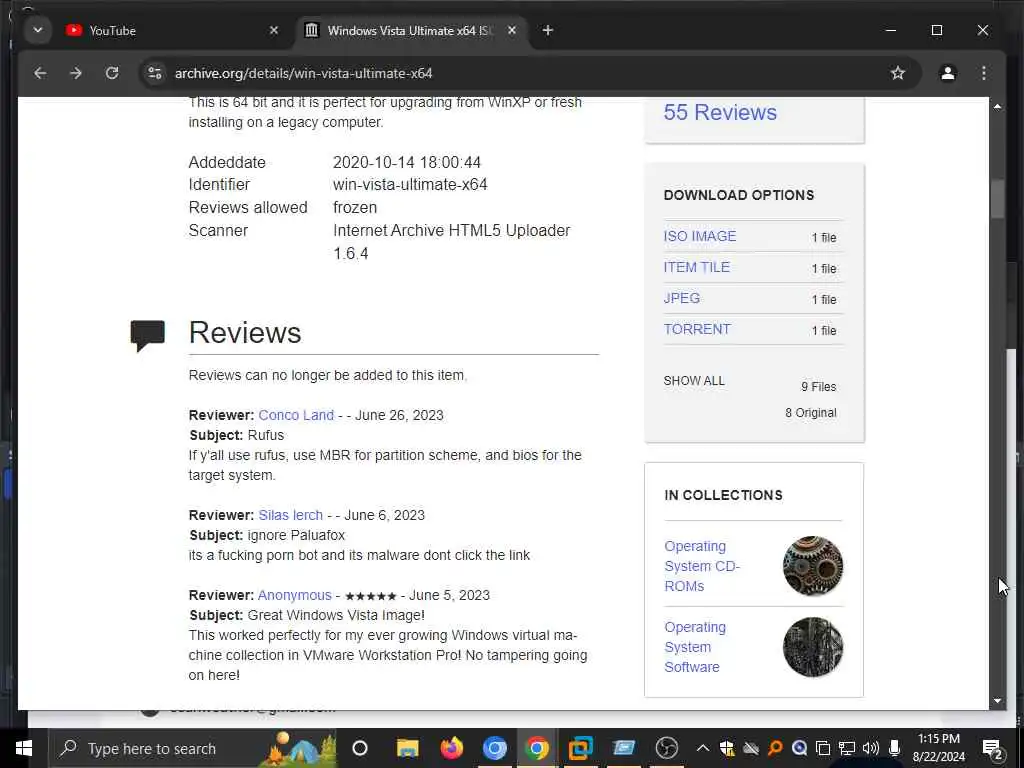
Task: Go forward to the next page
Action: [x=76, y=73]
